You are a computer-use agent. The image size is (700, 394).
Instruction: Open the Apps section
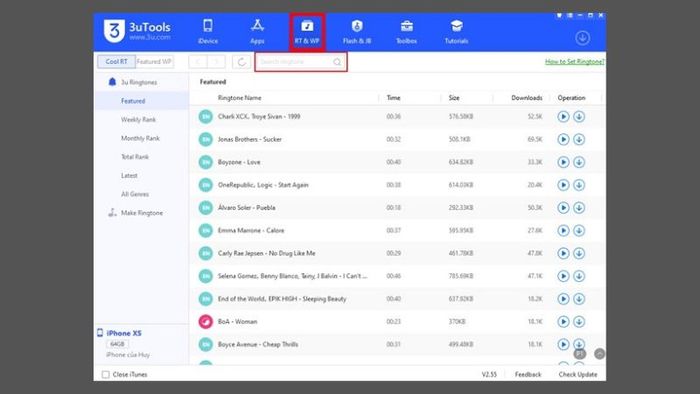click(x=257, y=32)
